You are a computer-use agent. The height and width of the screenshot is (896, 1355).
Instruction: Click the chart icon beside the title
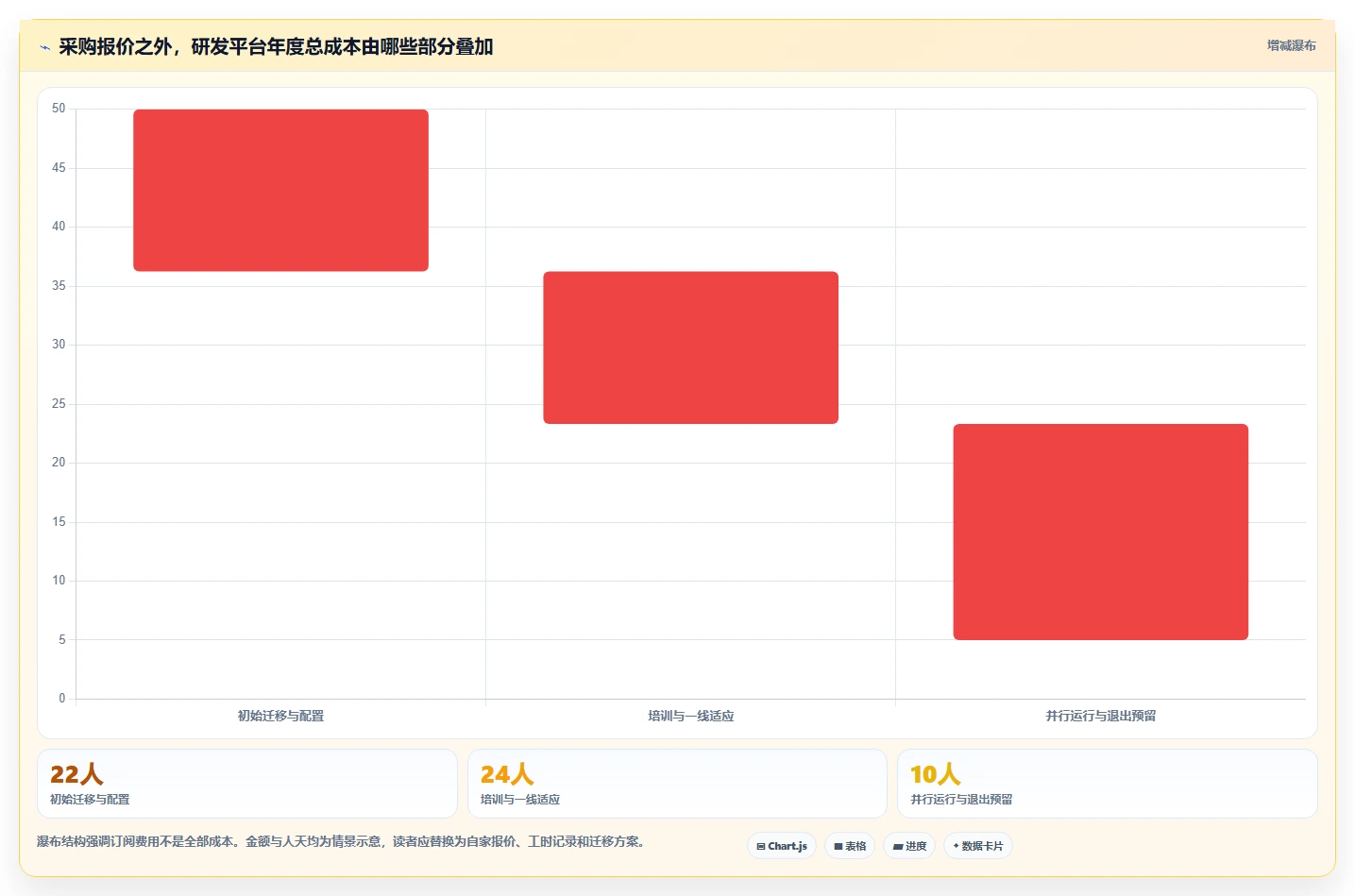(44, 47)
